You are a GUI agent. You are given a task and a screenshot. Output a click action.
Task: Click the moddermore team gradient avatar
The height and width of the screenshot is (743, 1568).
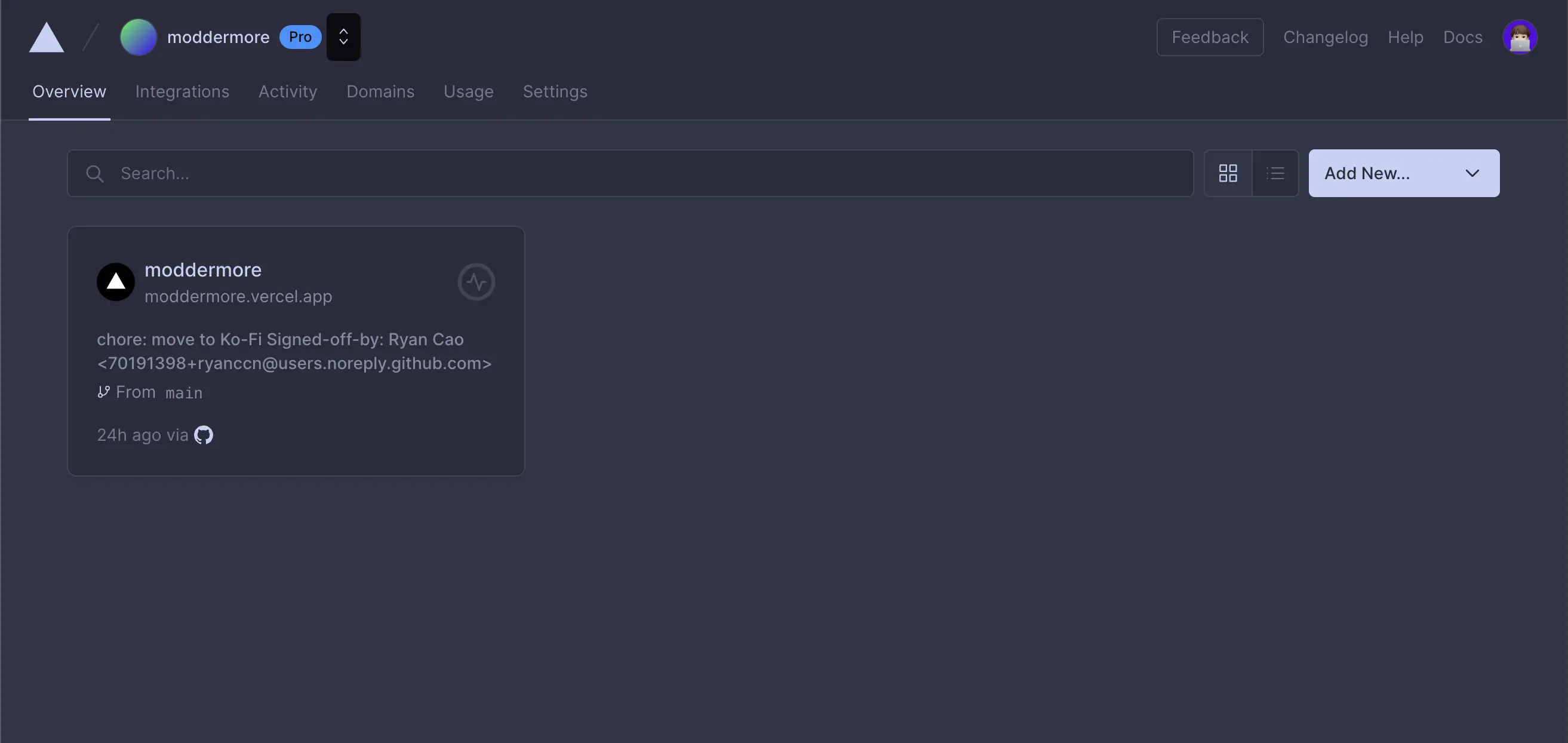(138, 37)
